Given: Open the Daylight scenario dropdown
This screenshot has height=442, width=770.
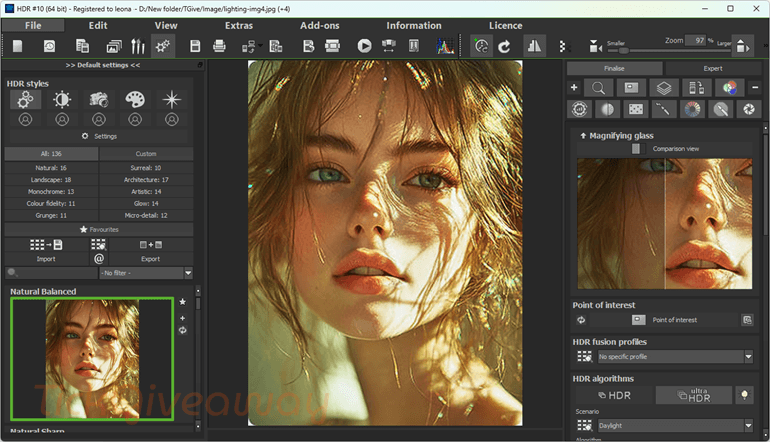Looking at the screenshot, I should (x=675, y=425).
